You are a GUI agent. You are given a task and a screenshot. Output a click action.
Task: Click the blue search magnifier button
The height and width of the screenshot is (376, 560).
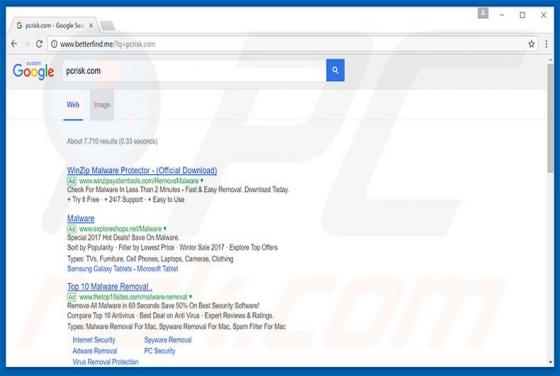(x=335, y=70)
